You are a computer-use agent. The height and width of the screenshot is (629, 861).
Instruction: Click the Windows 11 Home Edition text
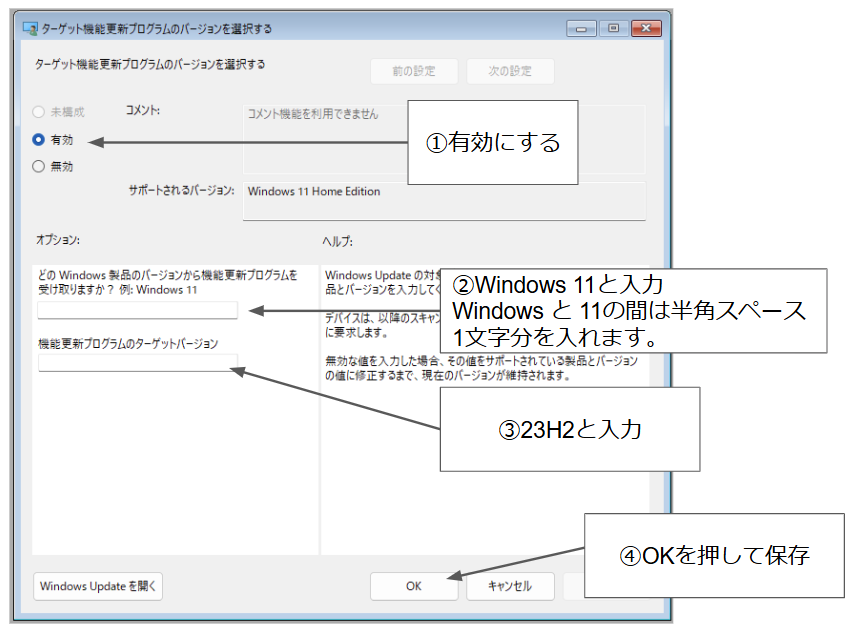(x=314, y=191)
